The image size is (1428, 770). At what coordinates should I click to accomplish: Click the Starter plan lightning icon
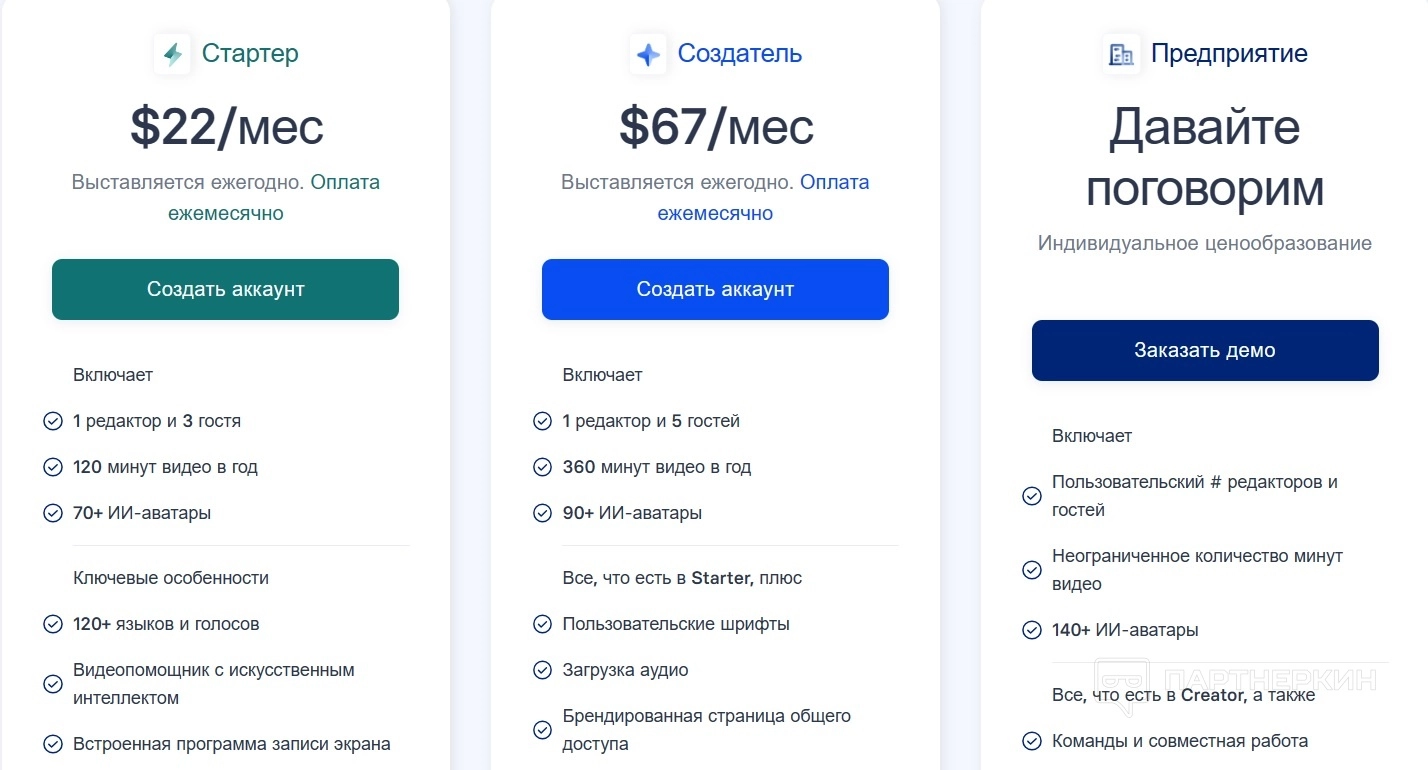click(172, 54)
